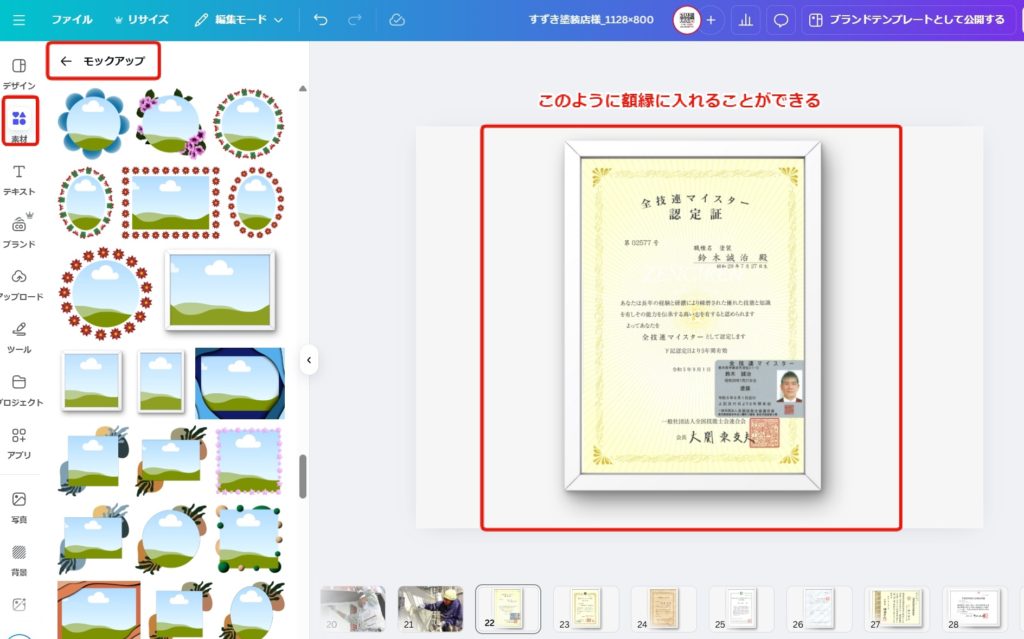
Task: Open the テキスト text panel
Action: [x=19, y=178]
